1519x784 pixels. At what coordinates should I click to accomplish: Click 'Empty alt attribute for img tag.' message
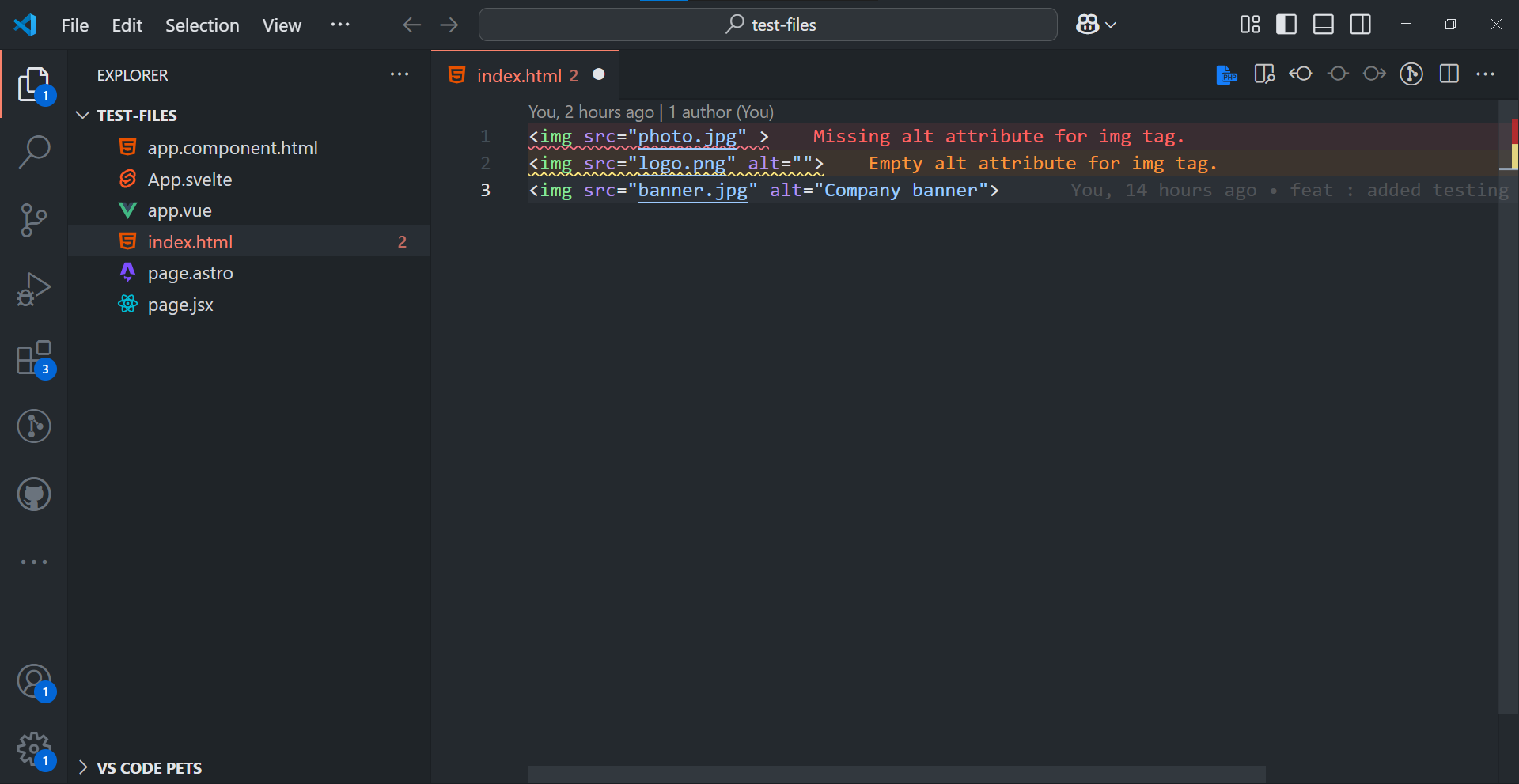[x=1043, y=163]
